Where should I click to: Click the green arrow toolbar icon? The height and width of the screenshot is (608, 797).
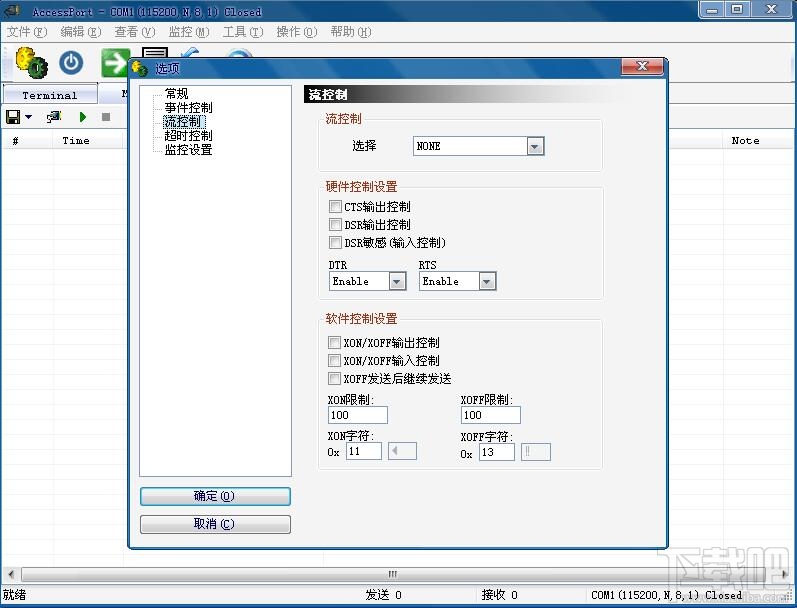pos(115,63)
